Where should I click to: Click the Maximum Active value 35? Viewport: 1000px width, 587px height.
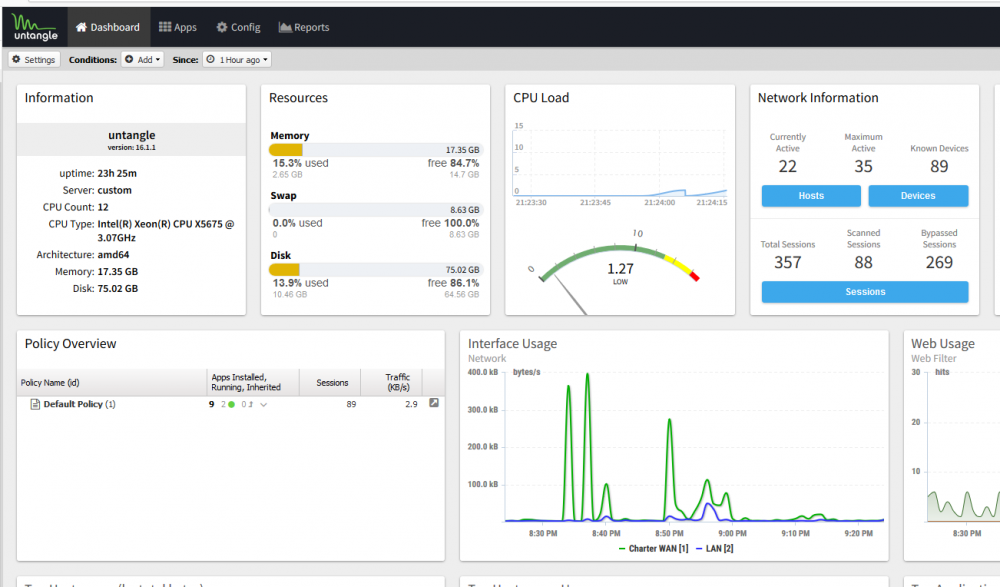pyautogui.click(x=864, y=167)
